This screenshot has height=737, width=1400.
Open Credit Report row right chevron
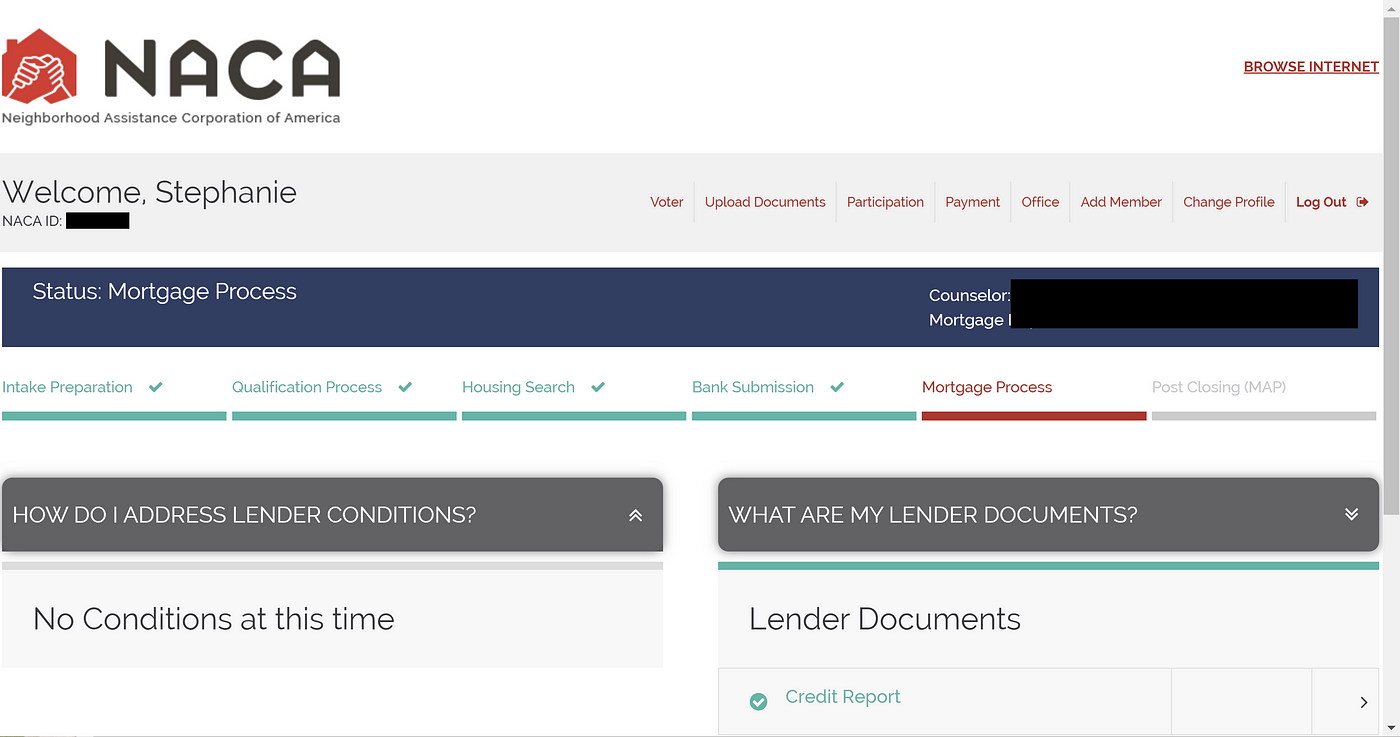click(1364, 703)
